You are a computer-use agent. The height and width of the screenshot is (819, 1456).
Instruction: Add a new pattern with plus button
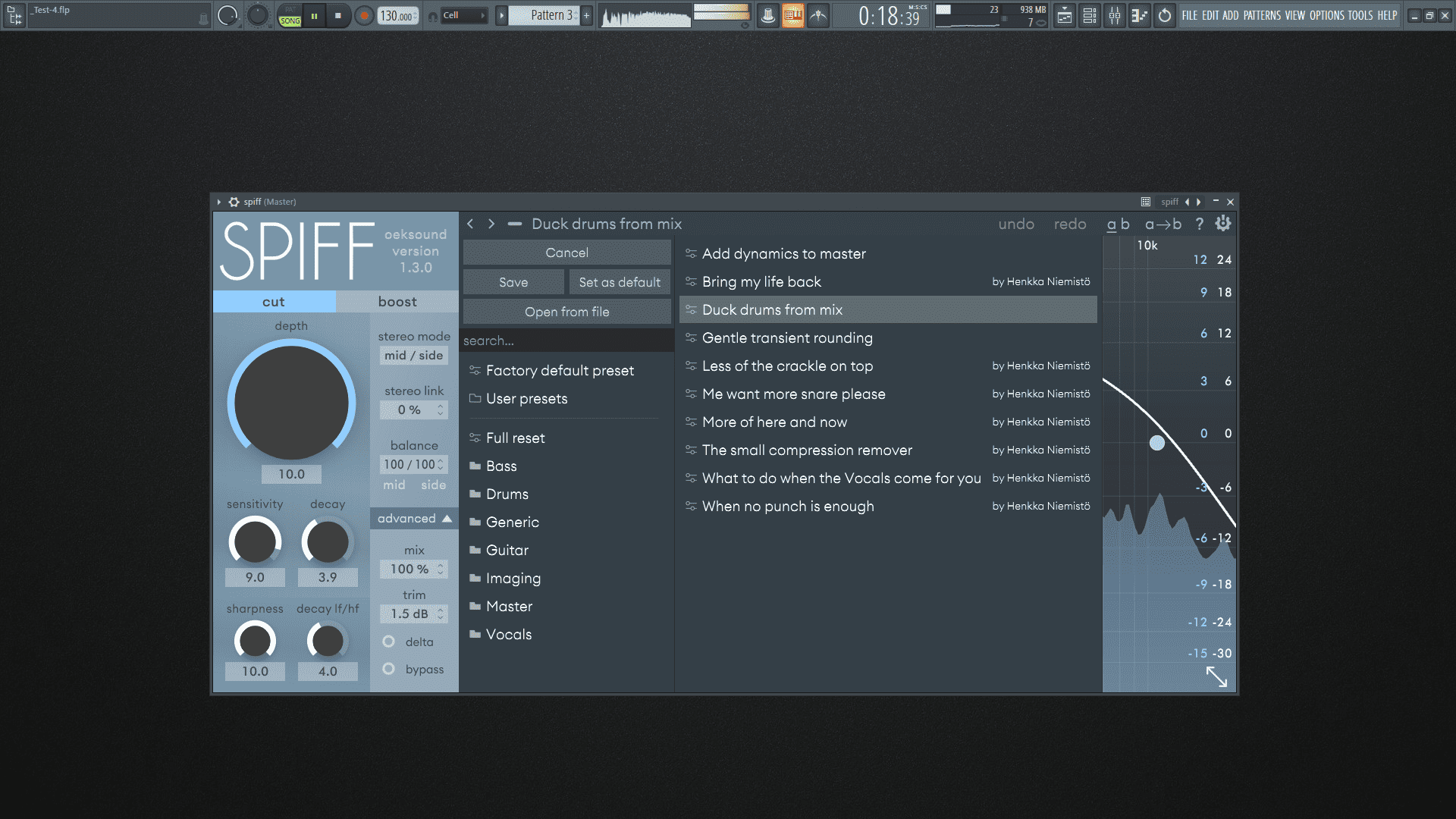tap(586, 15)
